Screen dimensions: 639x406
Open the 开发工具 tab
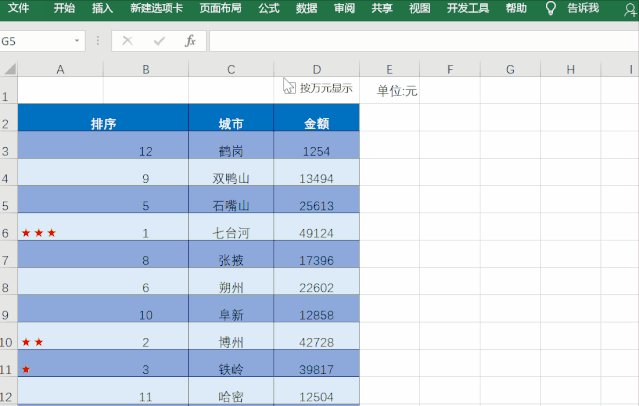pos(468,8)
